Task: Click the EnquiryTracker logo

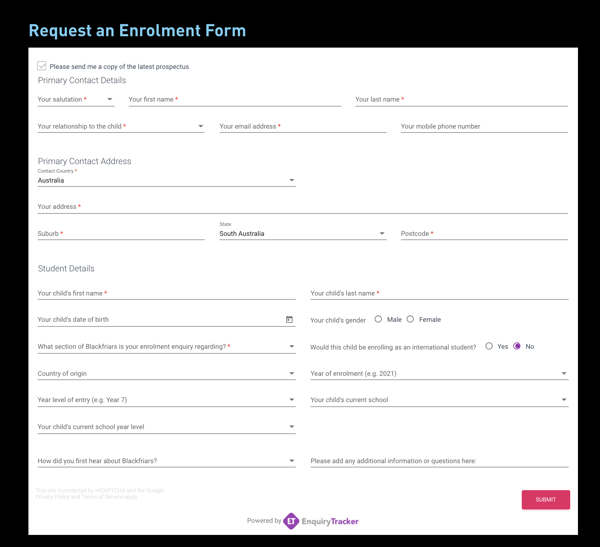Action: 321,521
